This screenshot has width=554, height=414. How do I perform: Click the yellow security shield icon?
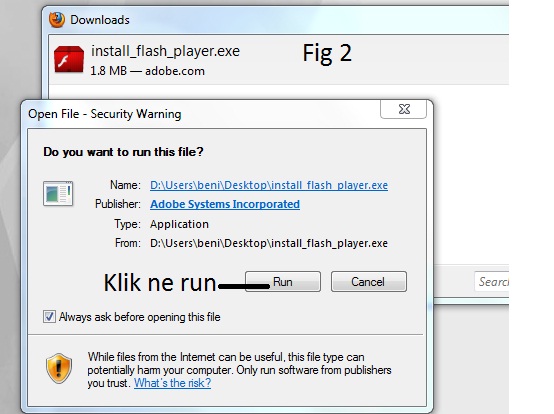[59, 368]
